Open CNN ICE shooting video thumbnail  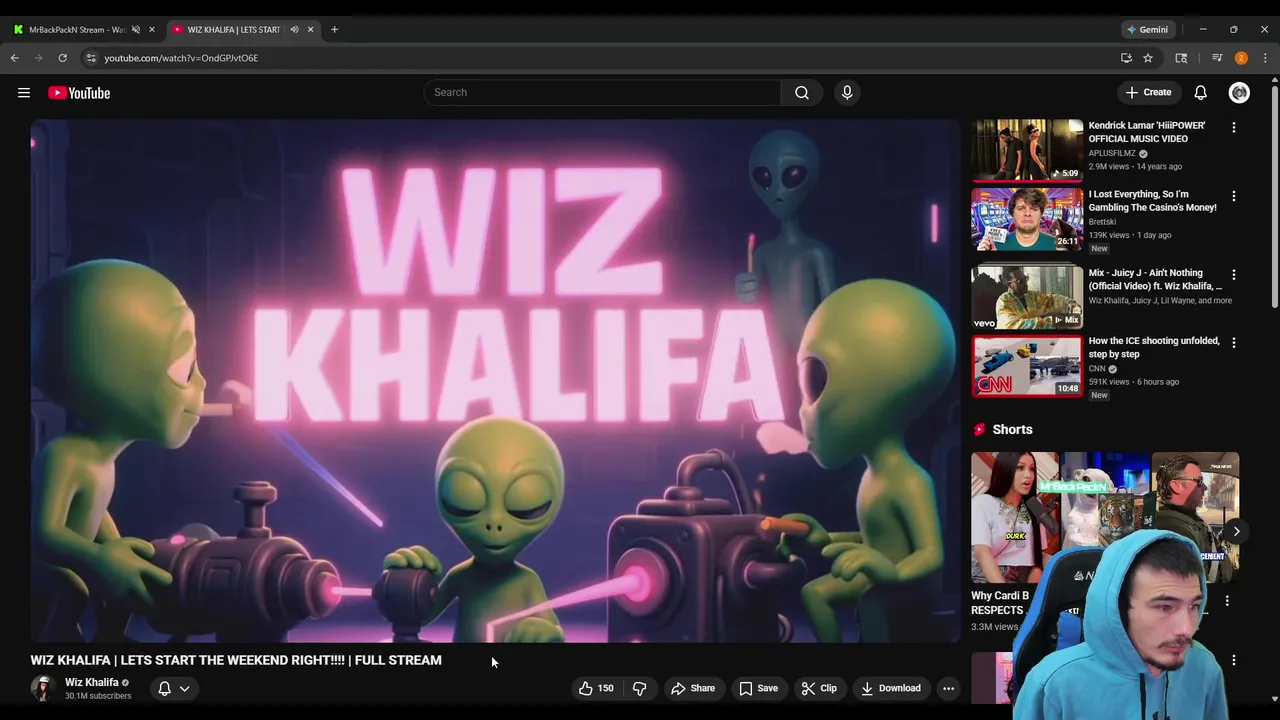tap(1027, 366)
